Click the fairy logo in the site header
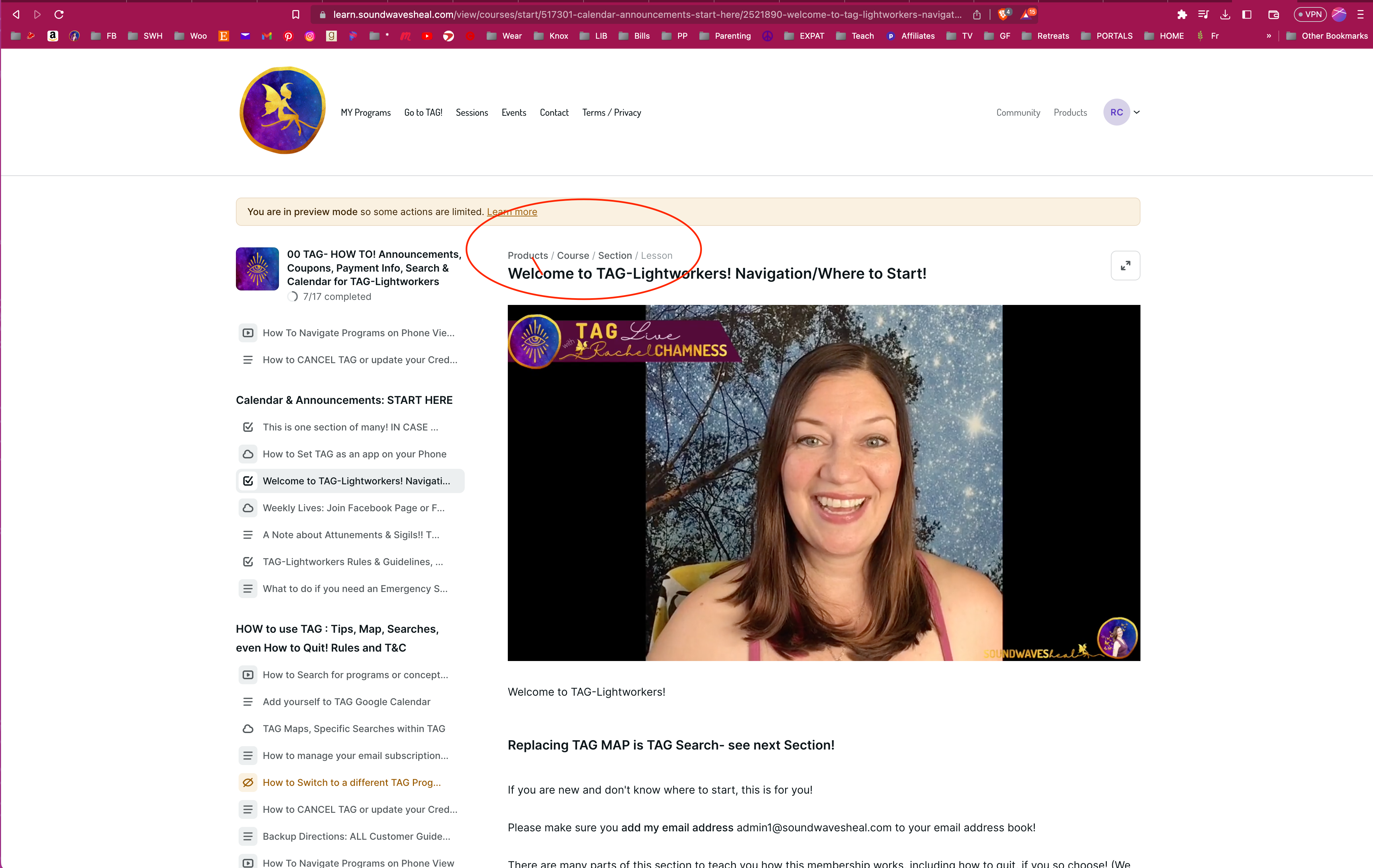 click(x=283, y=111)
